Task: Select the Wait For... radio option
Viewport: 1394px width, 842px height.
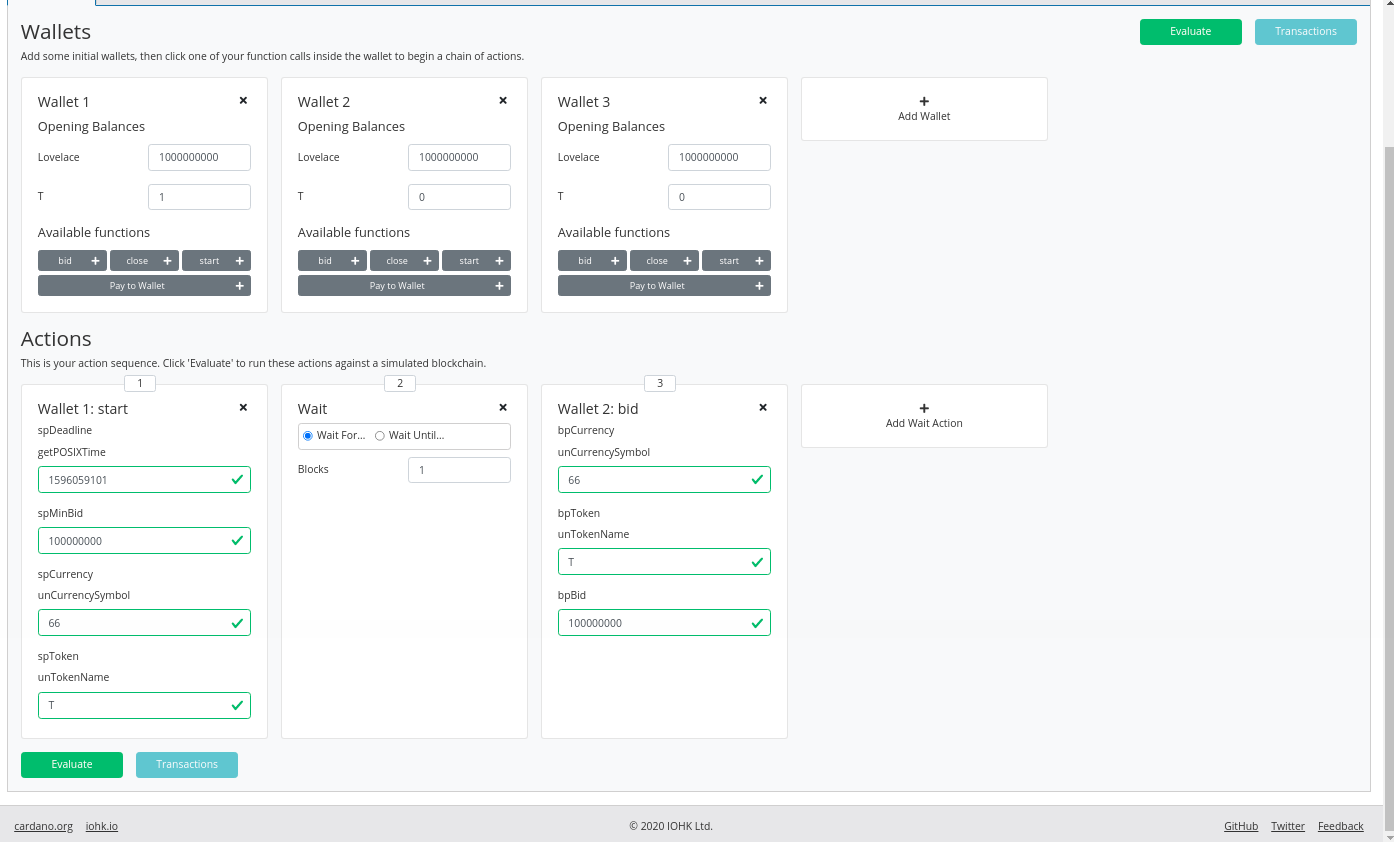Action: coord(308,436)
